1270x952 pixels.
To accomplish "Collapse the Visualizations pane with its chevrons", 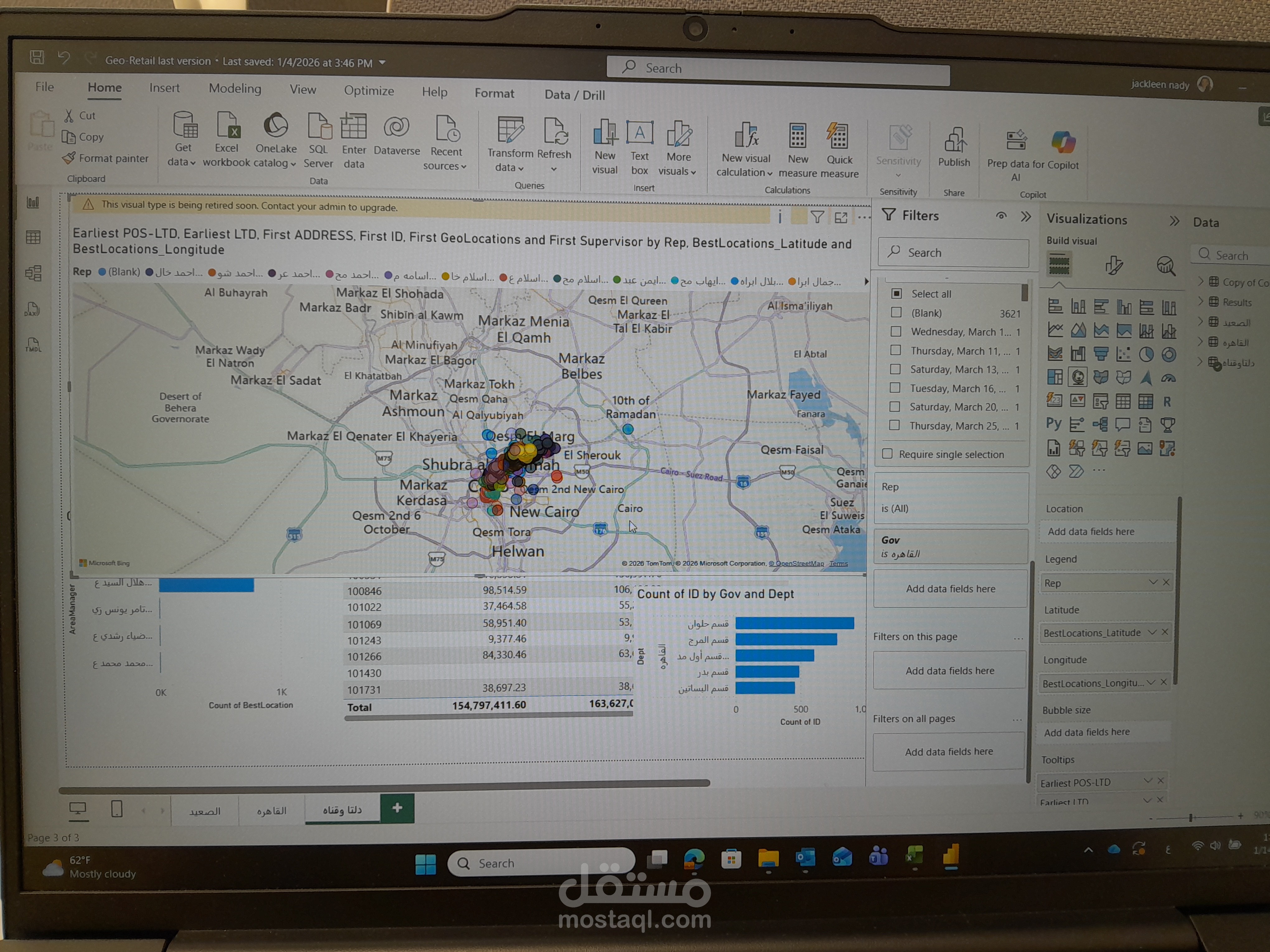I will [1175, 221].
